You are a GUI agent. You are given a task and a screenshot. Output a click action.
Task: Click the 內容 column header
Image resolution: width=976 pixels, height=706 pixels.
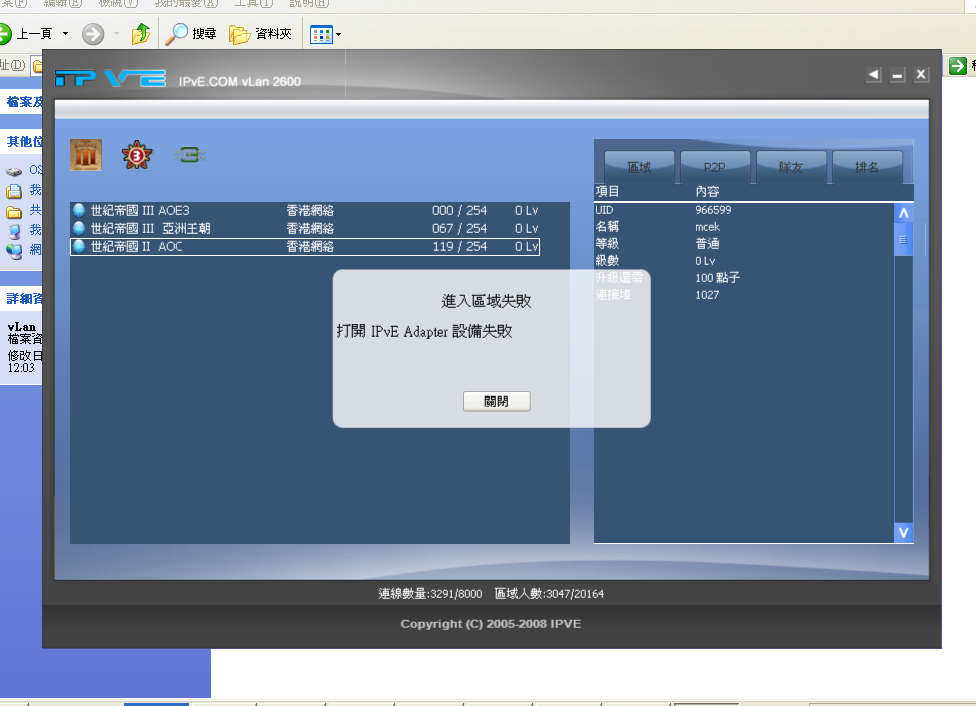[708, 192]
